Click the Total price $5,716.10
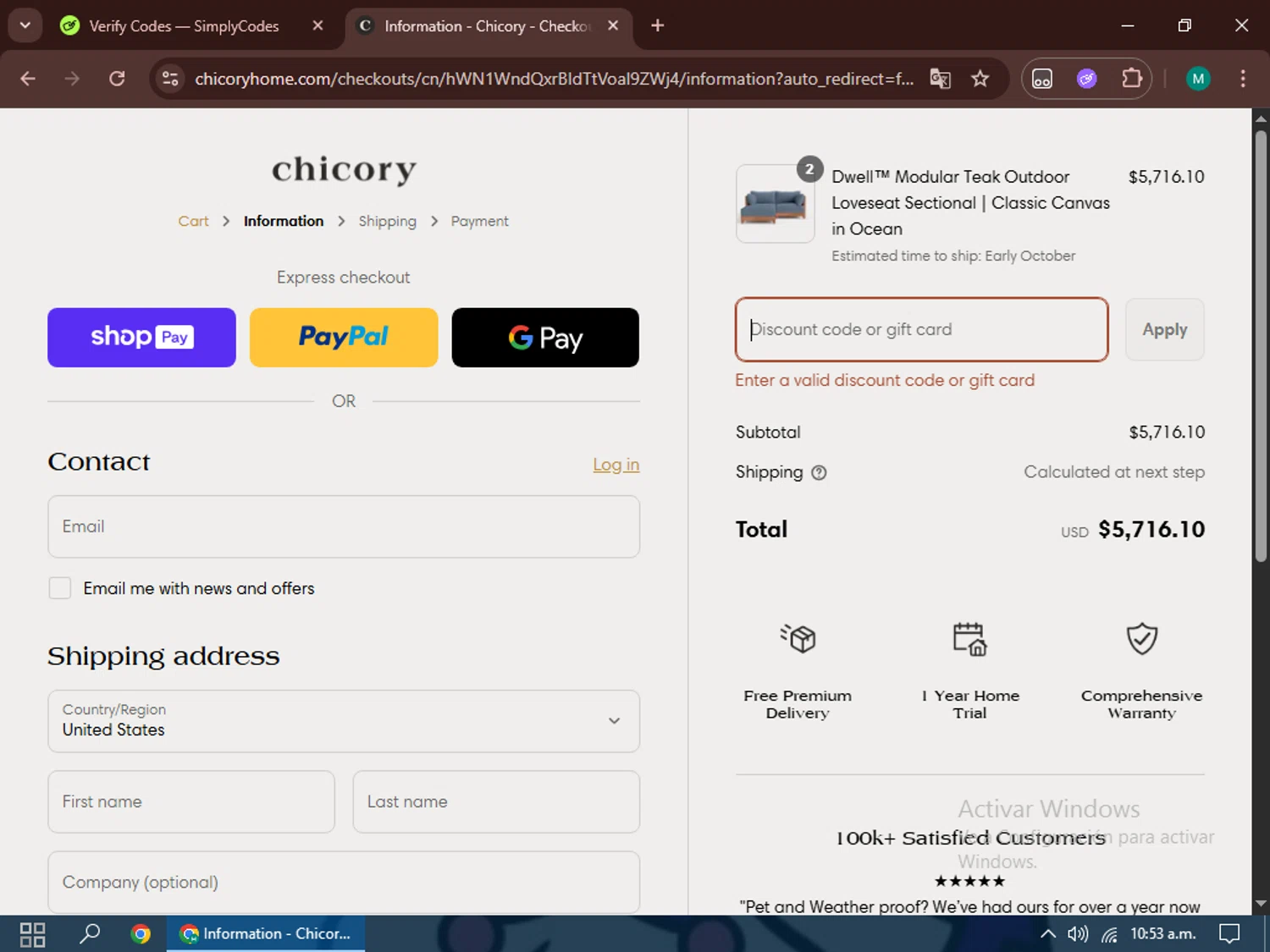The height and width of the screenshot is (952, 1270). coord(1151,530)
